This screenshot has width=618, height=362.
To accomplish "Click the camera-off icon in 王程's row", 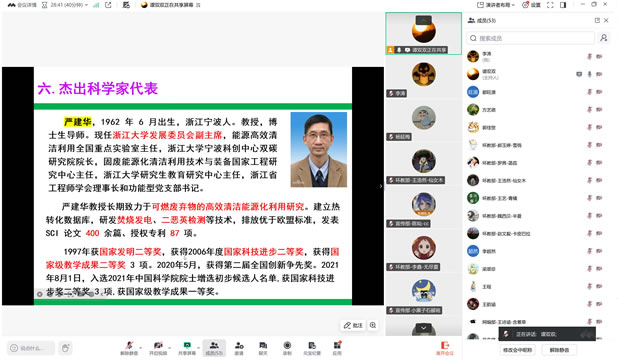I will (x=599, y=286).
